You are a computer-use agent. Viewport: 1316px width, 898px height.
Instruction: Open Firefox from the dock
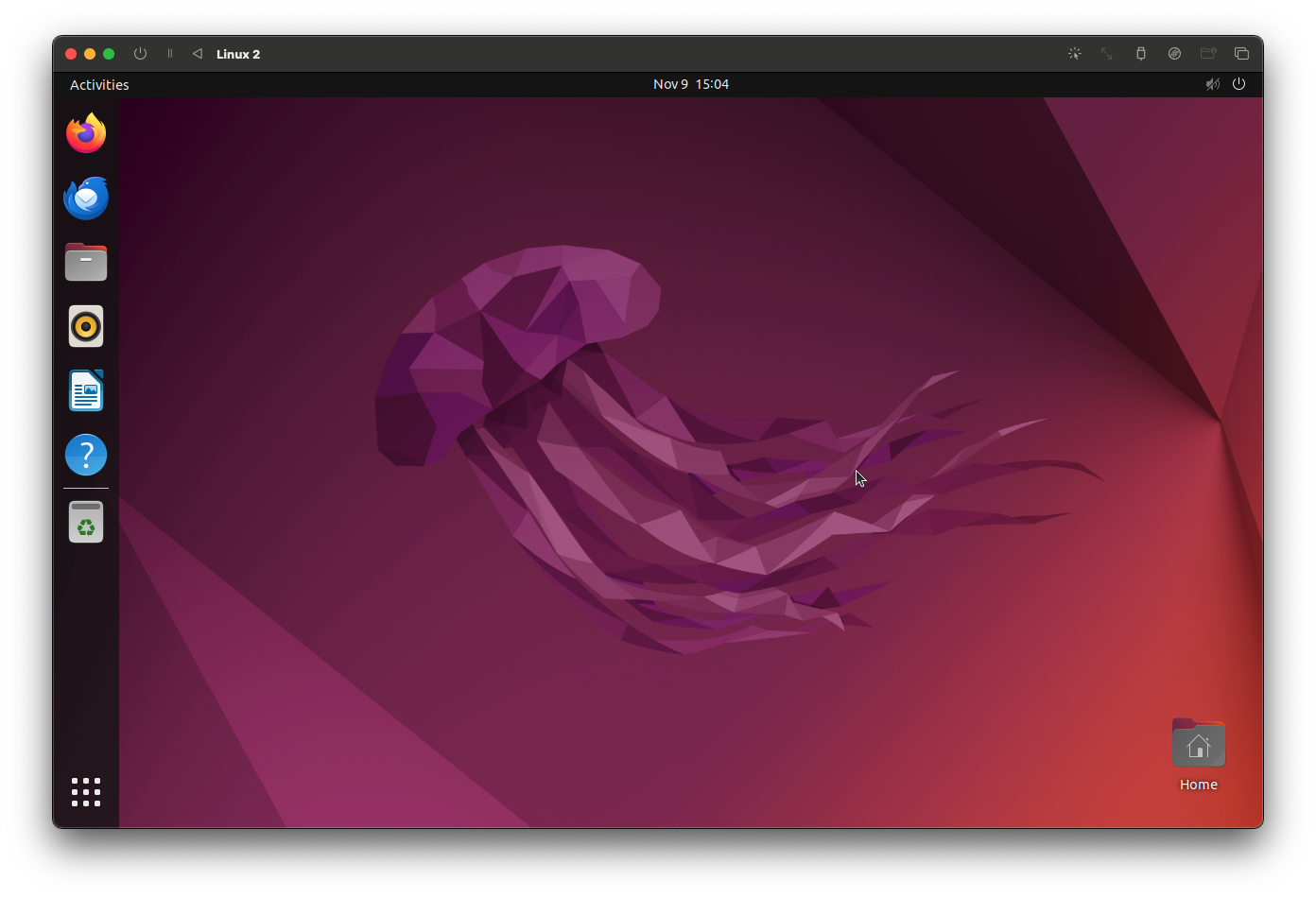tap(86, 133)
